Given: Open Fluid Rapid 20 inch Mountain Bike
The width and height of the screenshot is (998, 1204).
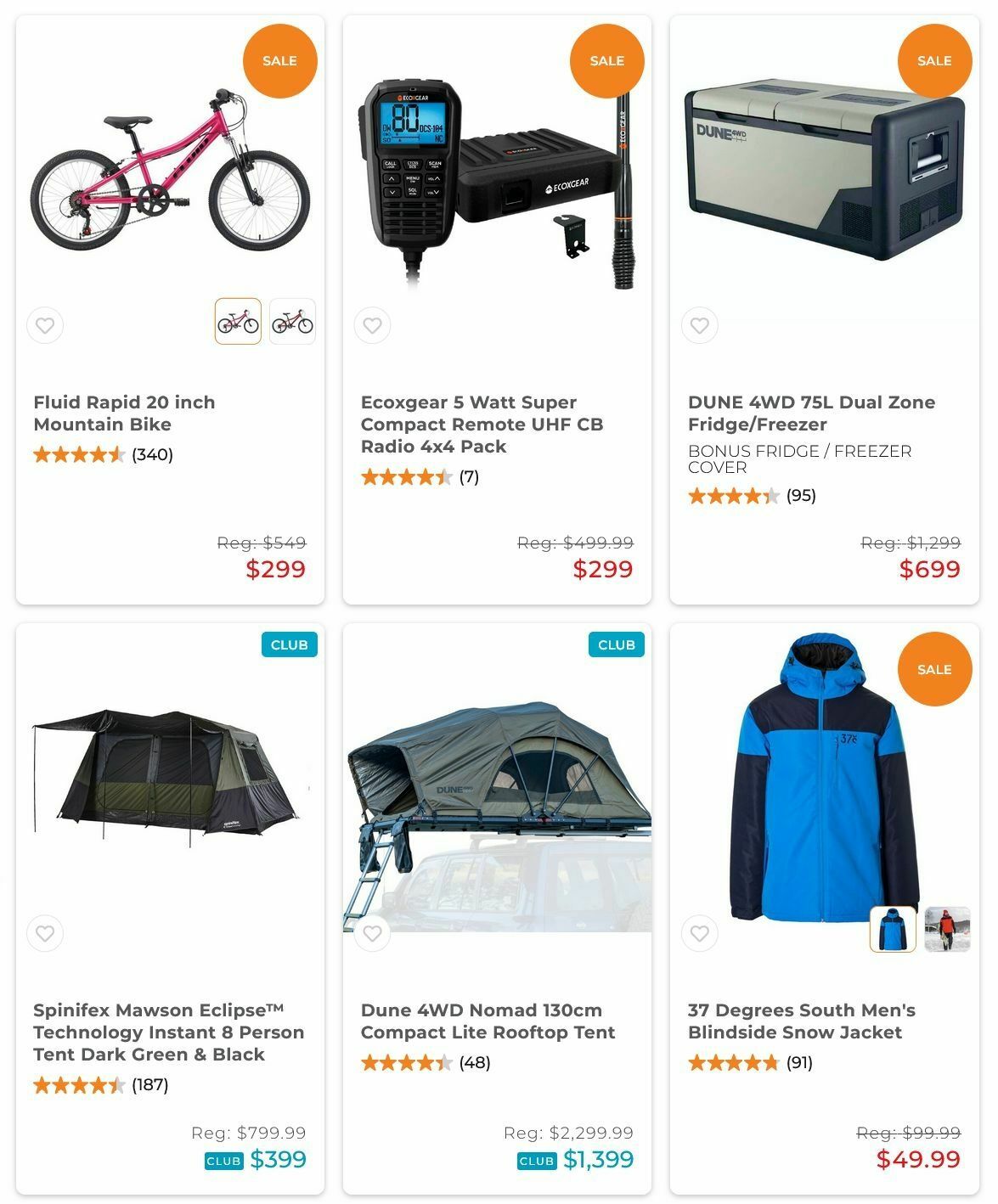Looking at the screenshot, I should tap(124, 414).
